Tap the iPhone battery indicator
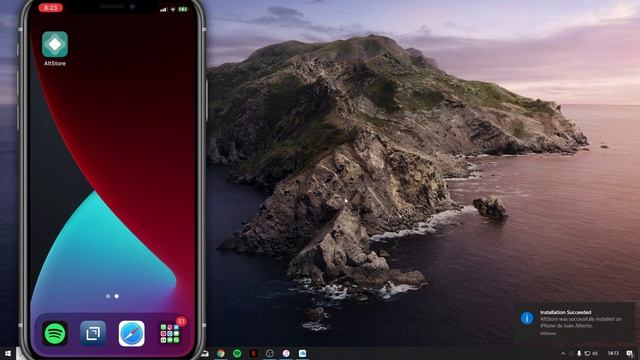Viewport: 640px width, 360px height. coord(182,9)
